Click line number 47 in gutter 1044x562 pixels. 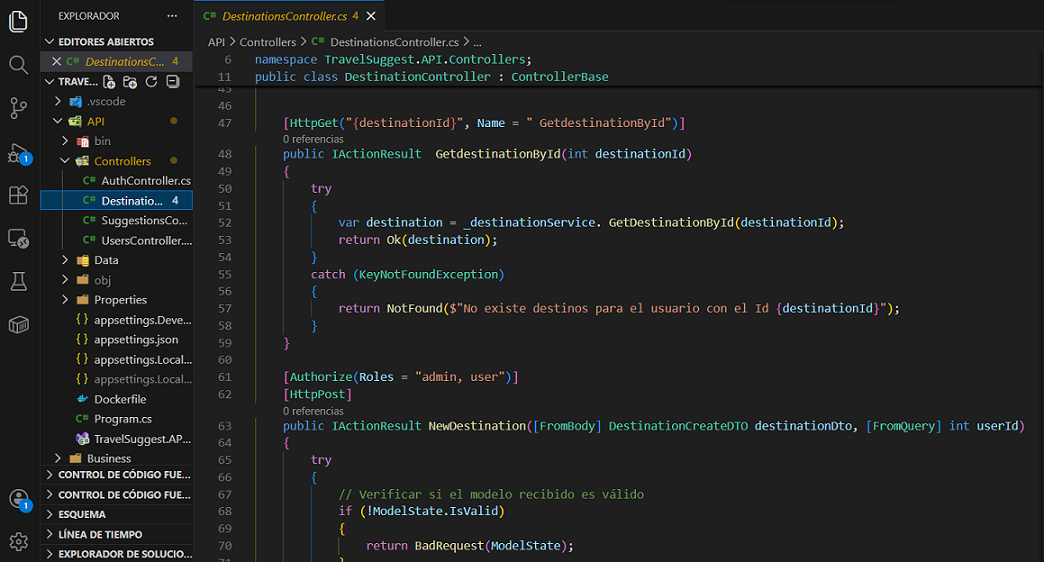pos(224,123)
